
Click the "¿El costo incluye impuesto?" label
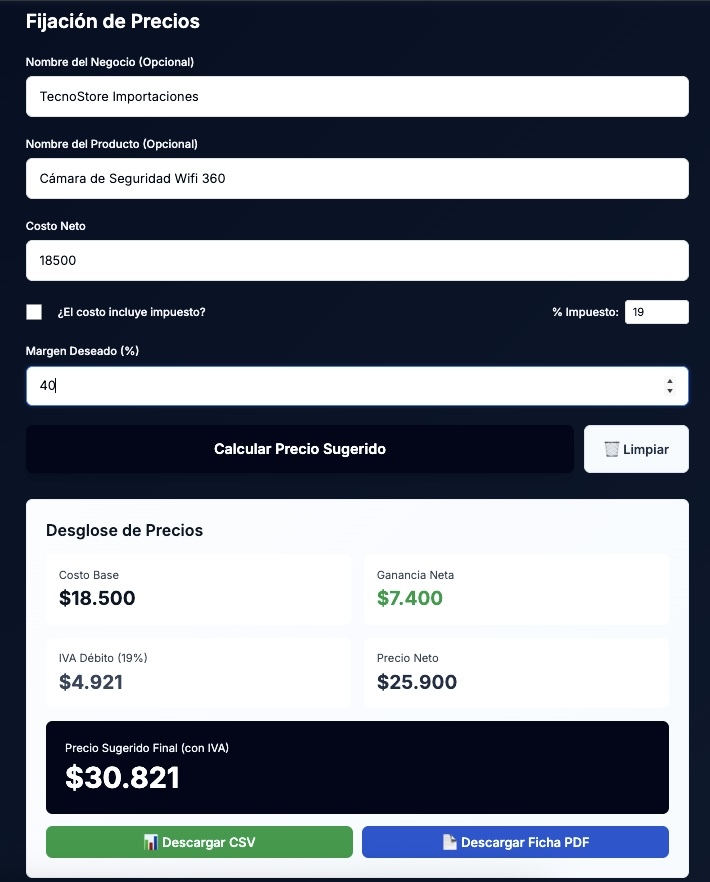[x=132, y=312]
